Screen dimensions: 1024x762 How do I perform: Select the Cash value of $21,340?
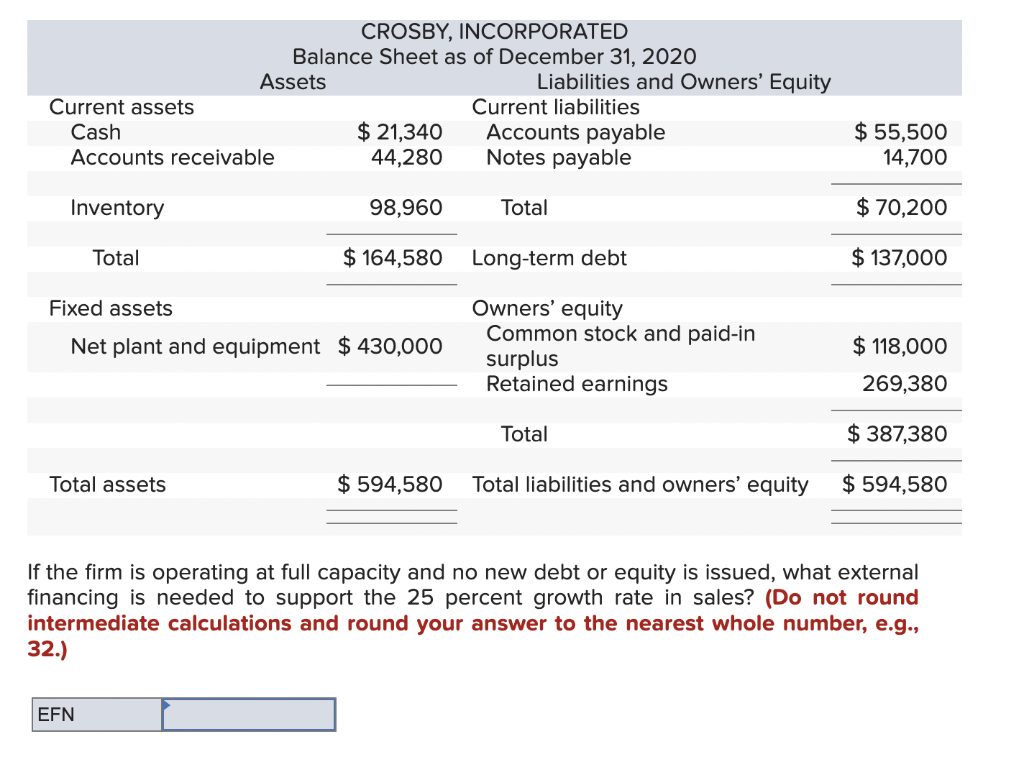click(x=400, y=132)
